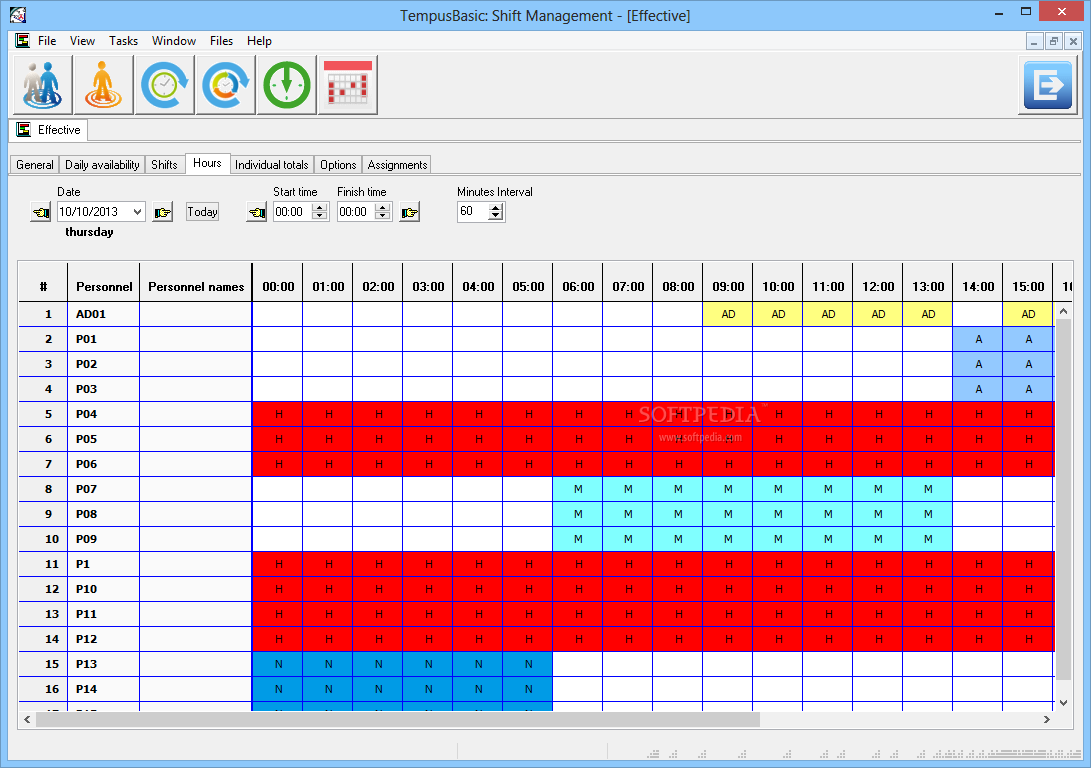Viewport: 1091px width, 768px height.
Task: Switch to the Daily availability tab
Action: point(102,165)
